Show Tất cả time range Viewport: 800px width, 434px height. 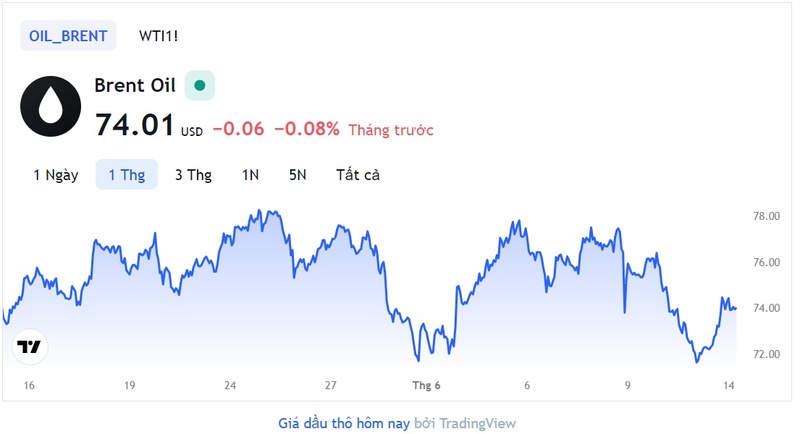358,175
